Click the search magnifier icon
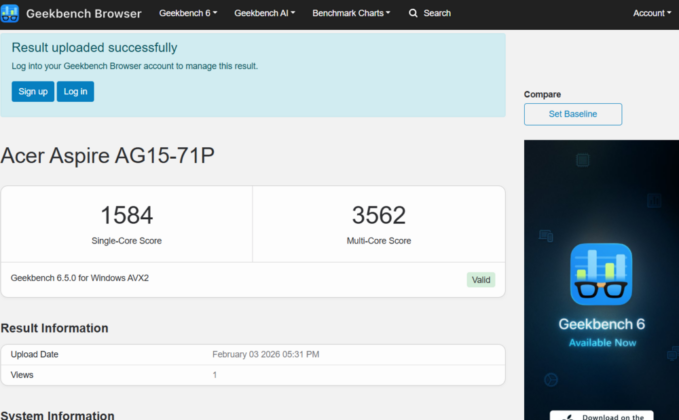679x420 pixels. pyautogui.click(x=413, y=13)
